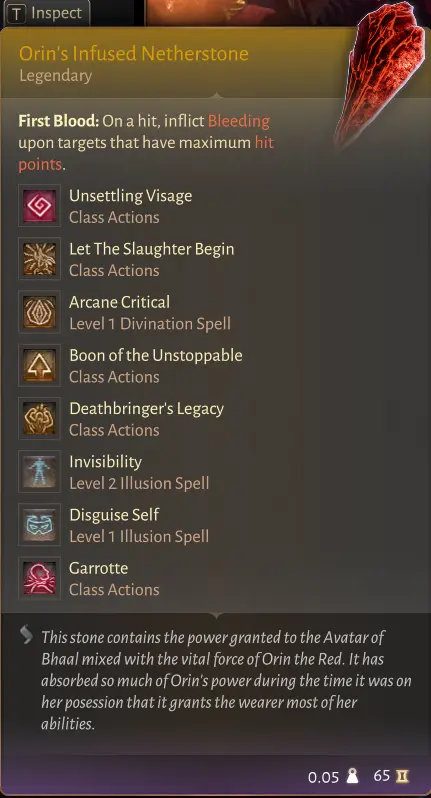Click the Arcane Critical spell name
The image size is (431, 798).
[120, 302]
